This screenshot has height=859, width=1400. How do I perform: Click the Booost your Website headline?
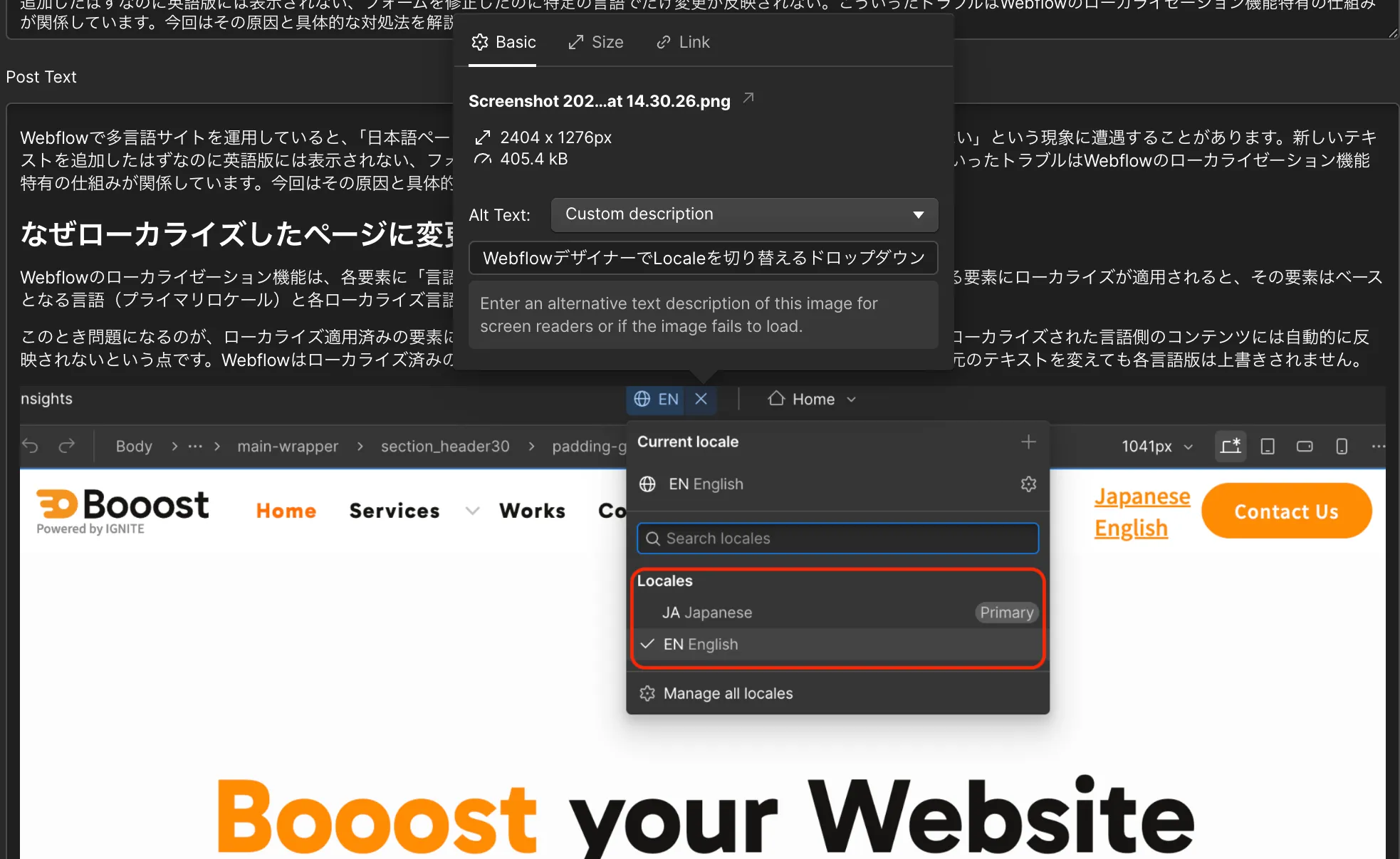(x=705, y=818)
